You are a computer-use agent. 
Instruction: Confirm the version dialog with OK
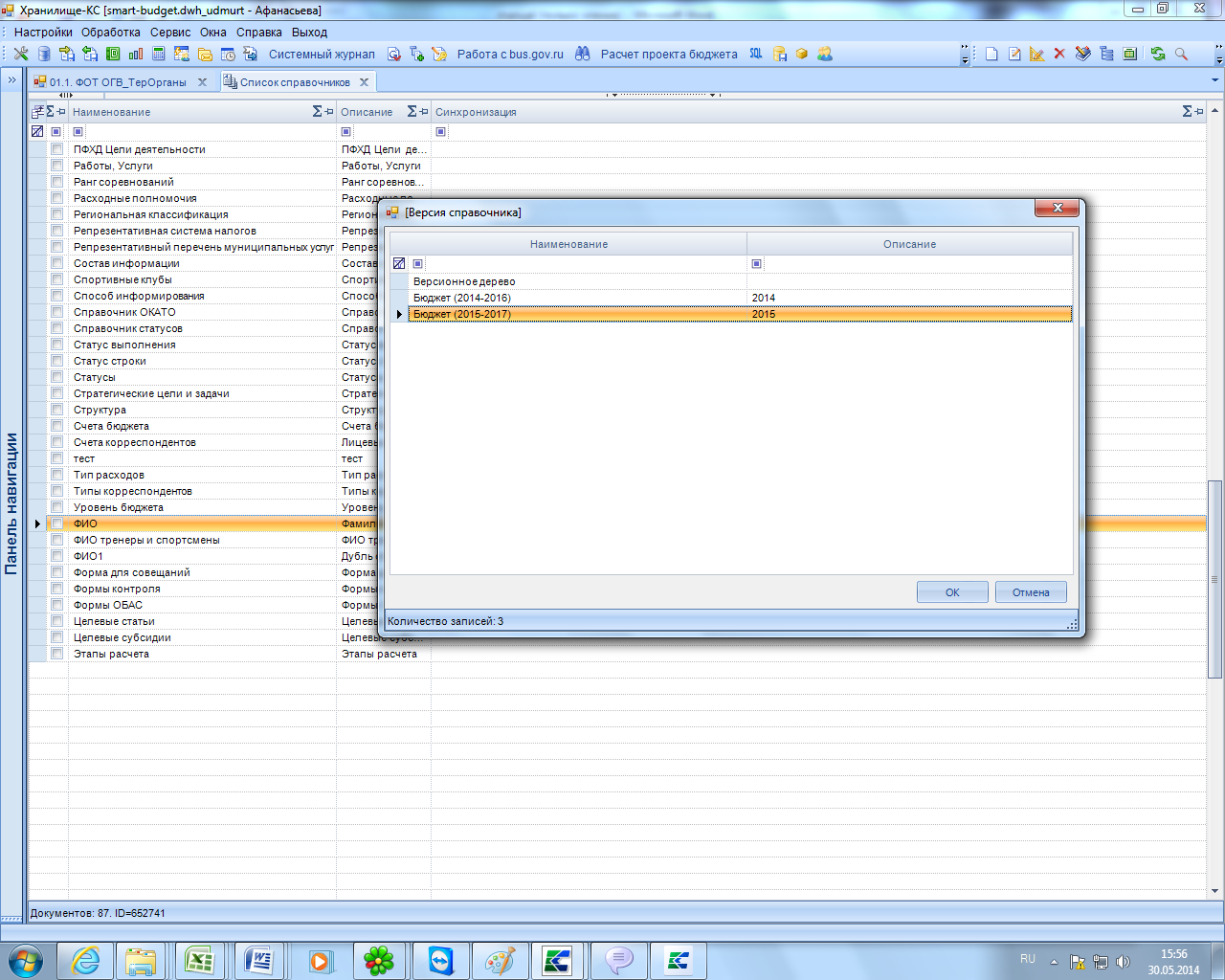coord(952,591)
